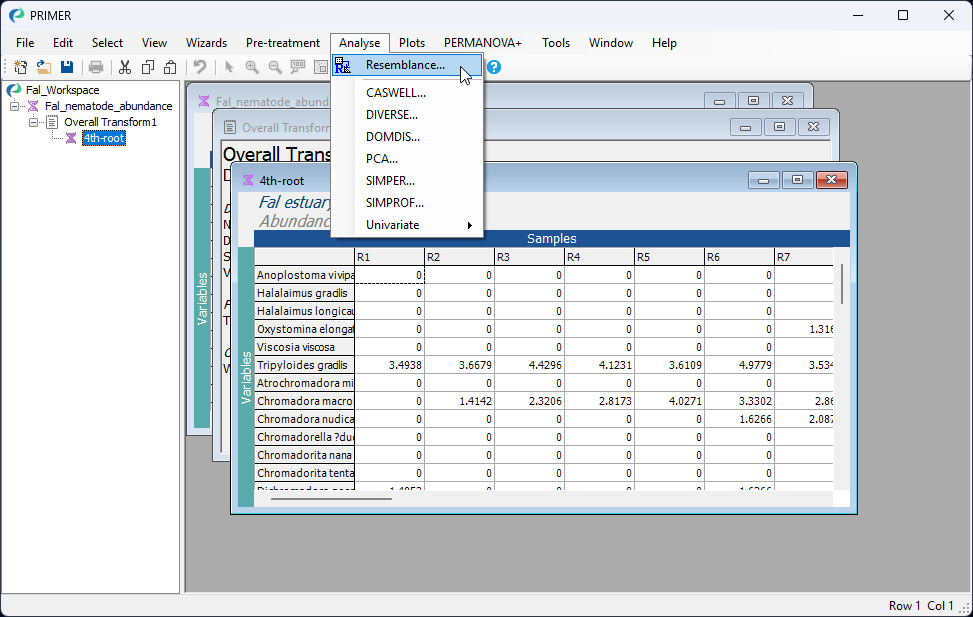973x617 pixels.
Task: Select Resemblance from the Analyse menu
Action: 405,65
